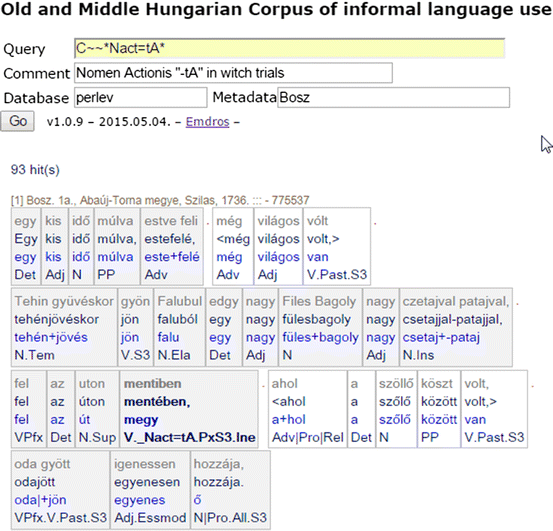553x531 pixels.
Task: Focus the Query input field
Action: click(289, 48)
